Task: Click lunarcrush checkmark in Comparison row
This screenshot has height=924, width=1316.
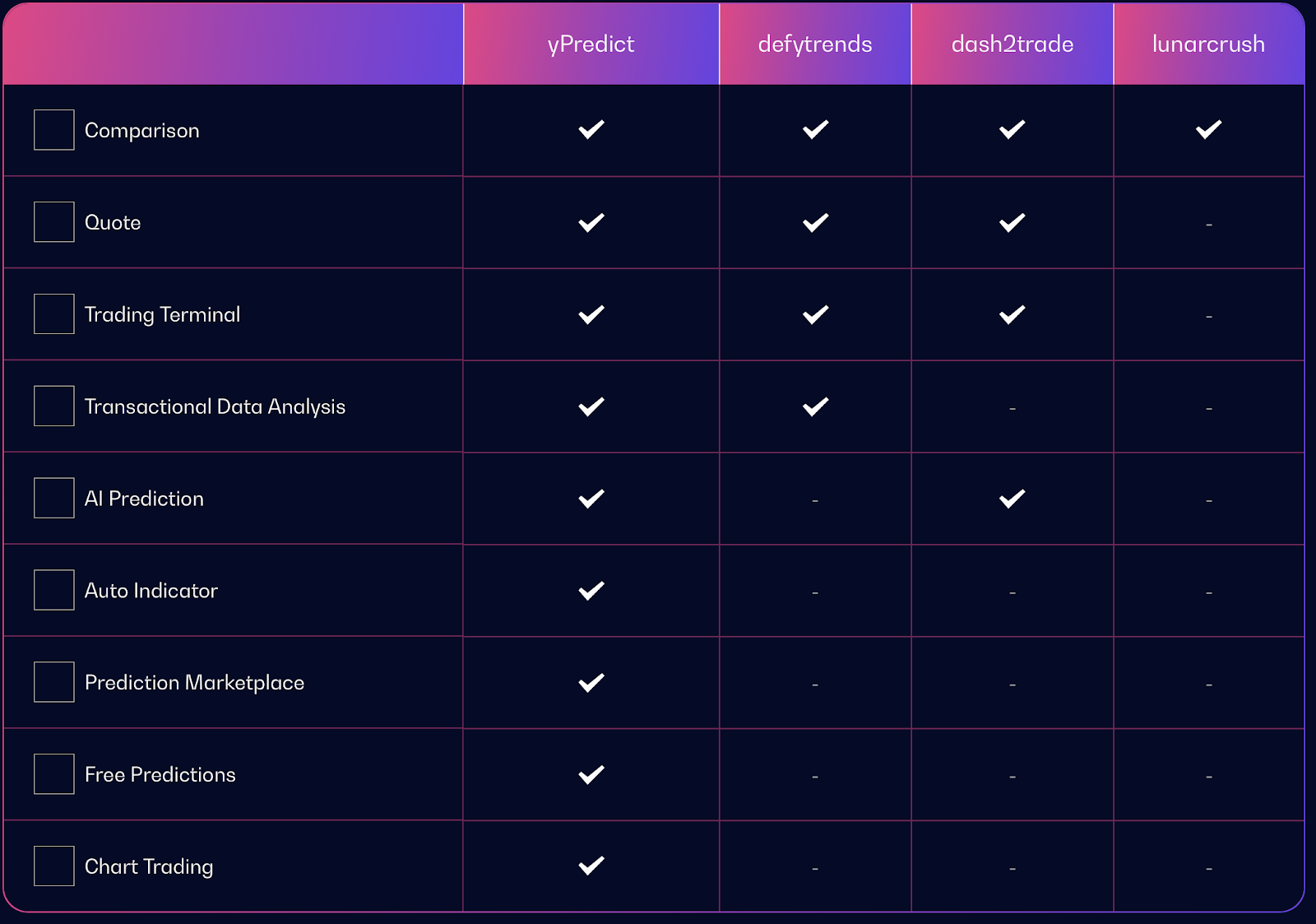Action: 1208,130
